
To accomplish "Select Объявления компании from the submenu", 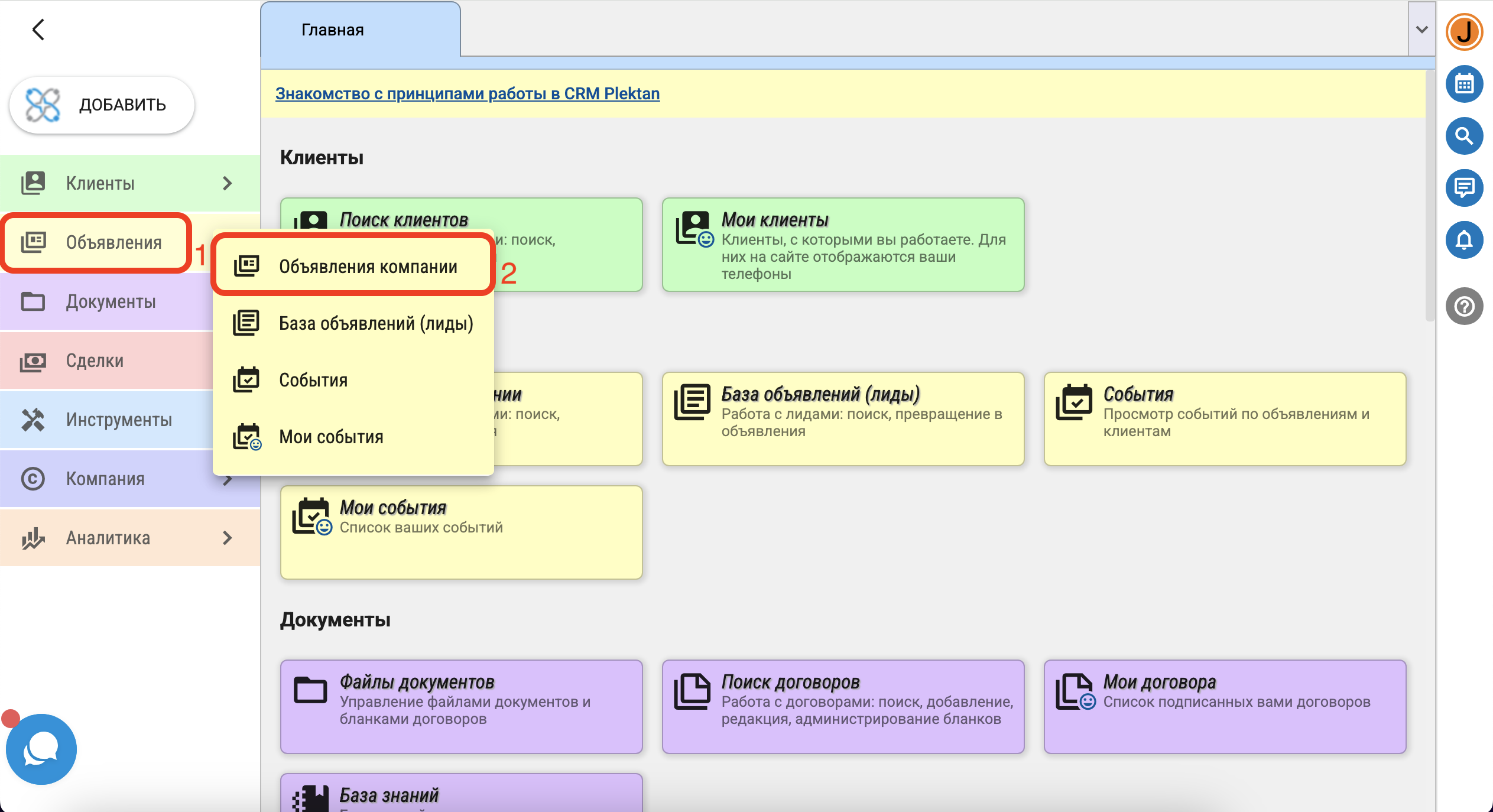I will tap(368, 267).
